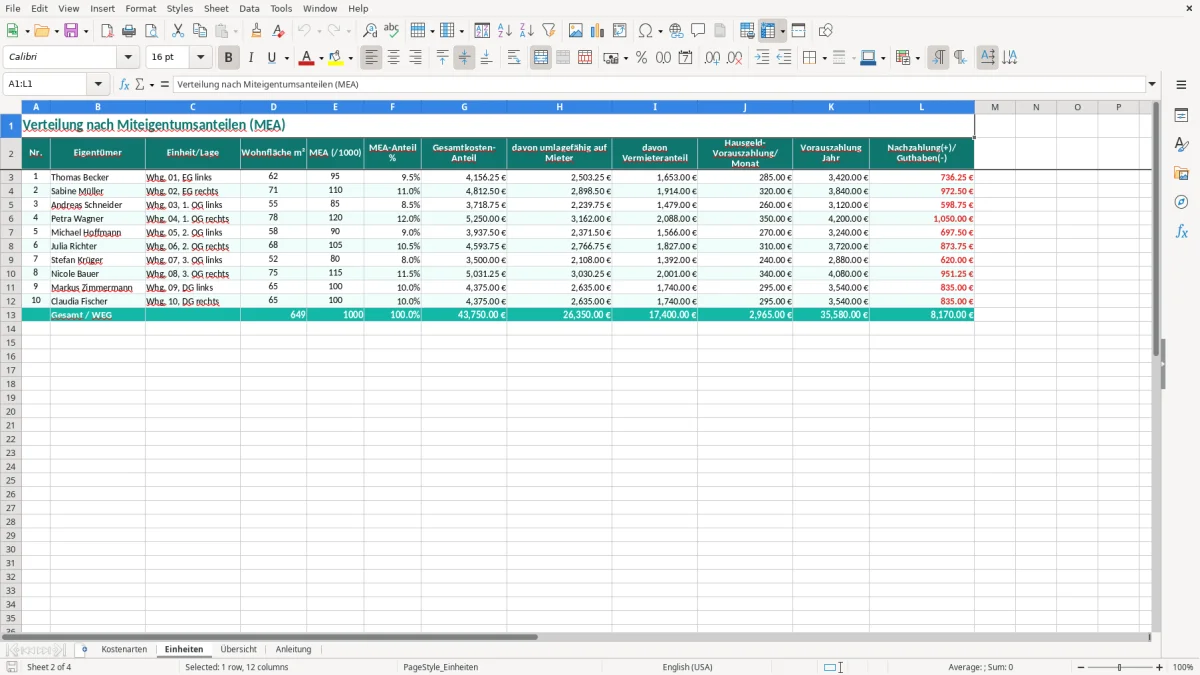Click the Find & Replace icon
Image resolution: width=1200 pixels, height=675 pixels.
[370, 31]
